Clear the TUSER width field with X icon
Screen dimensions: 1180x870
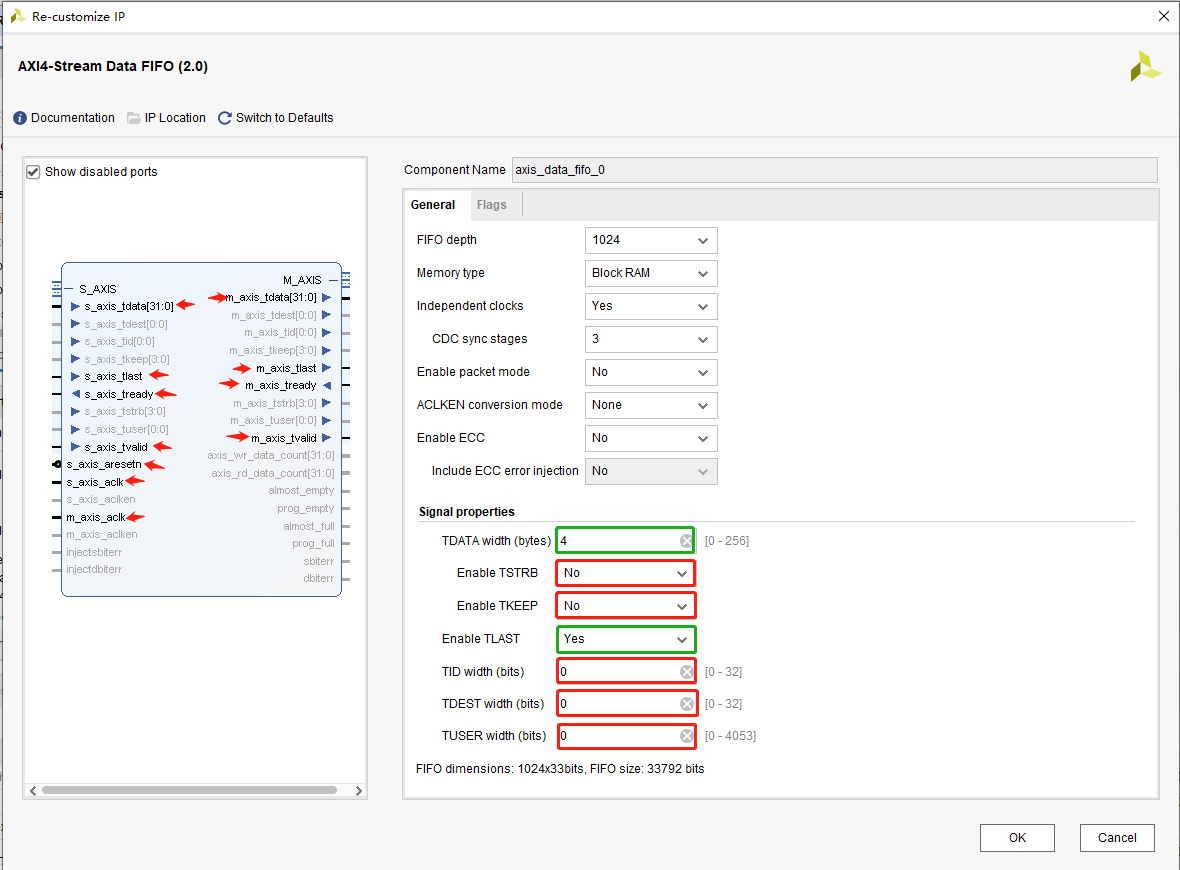tap(686, 736)
